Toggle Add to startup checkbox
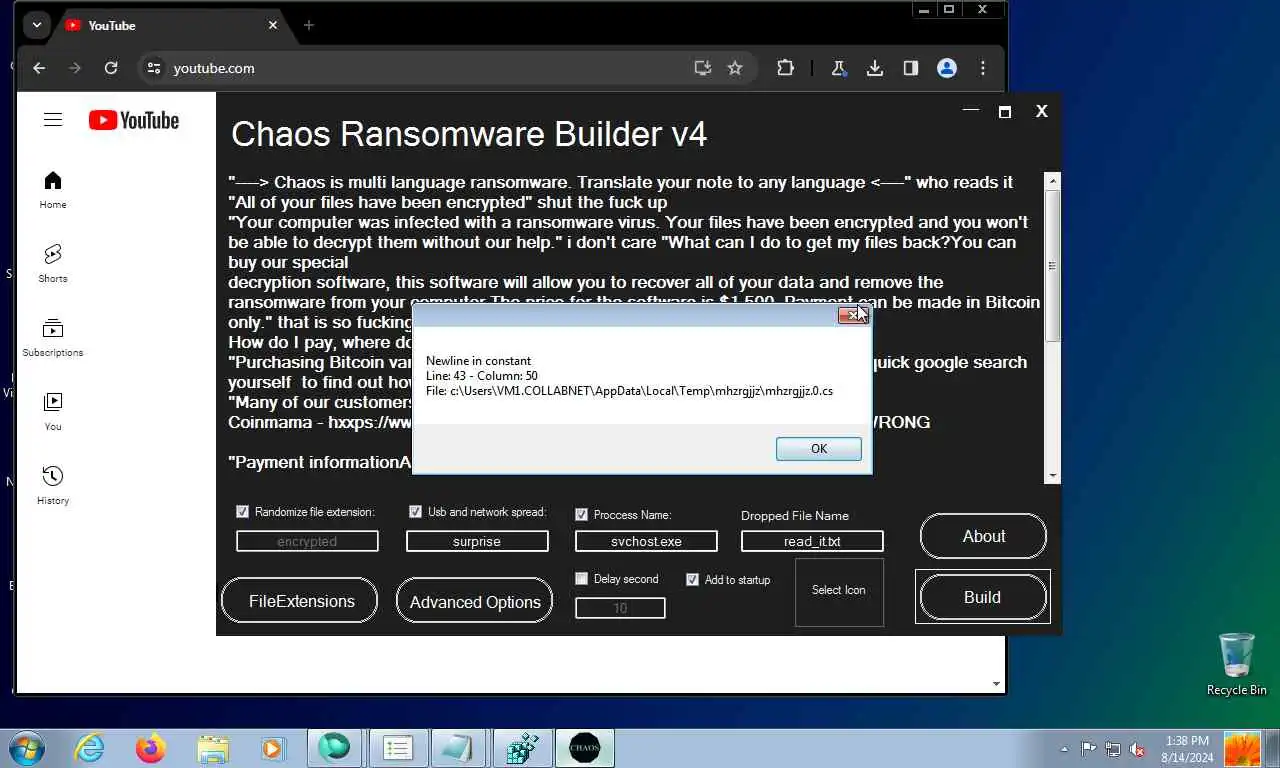 click(x=692, y=579)
